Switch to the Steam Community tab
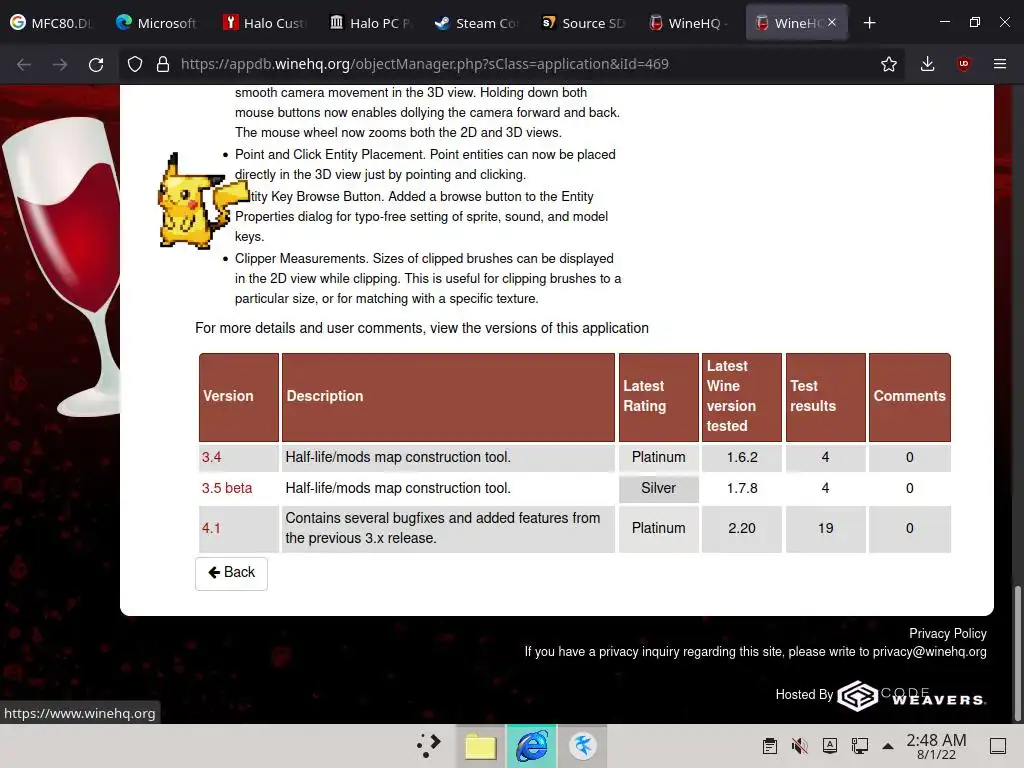This screenshot has width=1024, height=768. [476, 23]
